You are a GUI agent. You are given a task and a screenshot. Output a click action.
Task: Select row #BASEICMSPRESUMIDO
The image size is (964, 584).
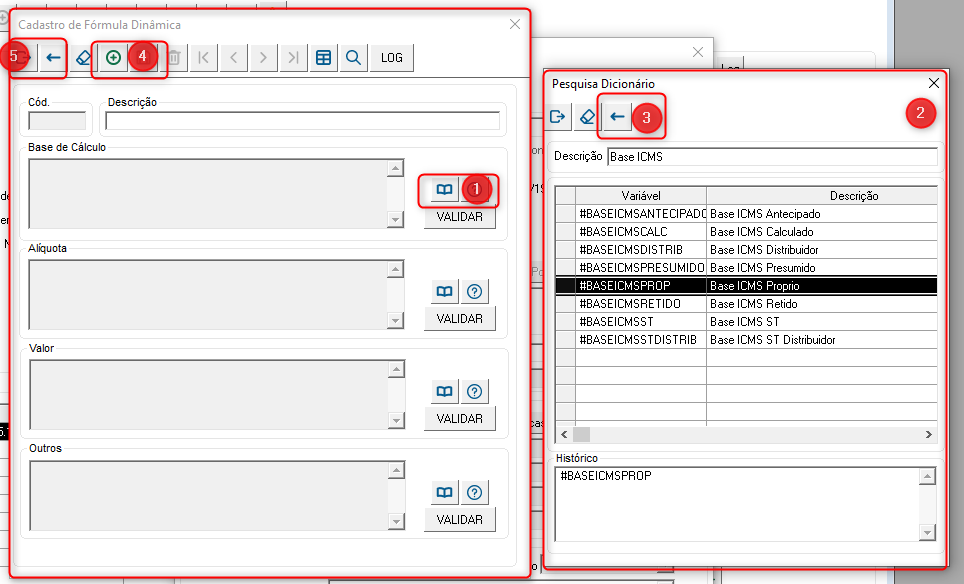[x=746, y=268]
